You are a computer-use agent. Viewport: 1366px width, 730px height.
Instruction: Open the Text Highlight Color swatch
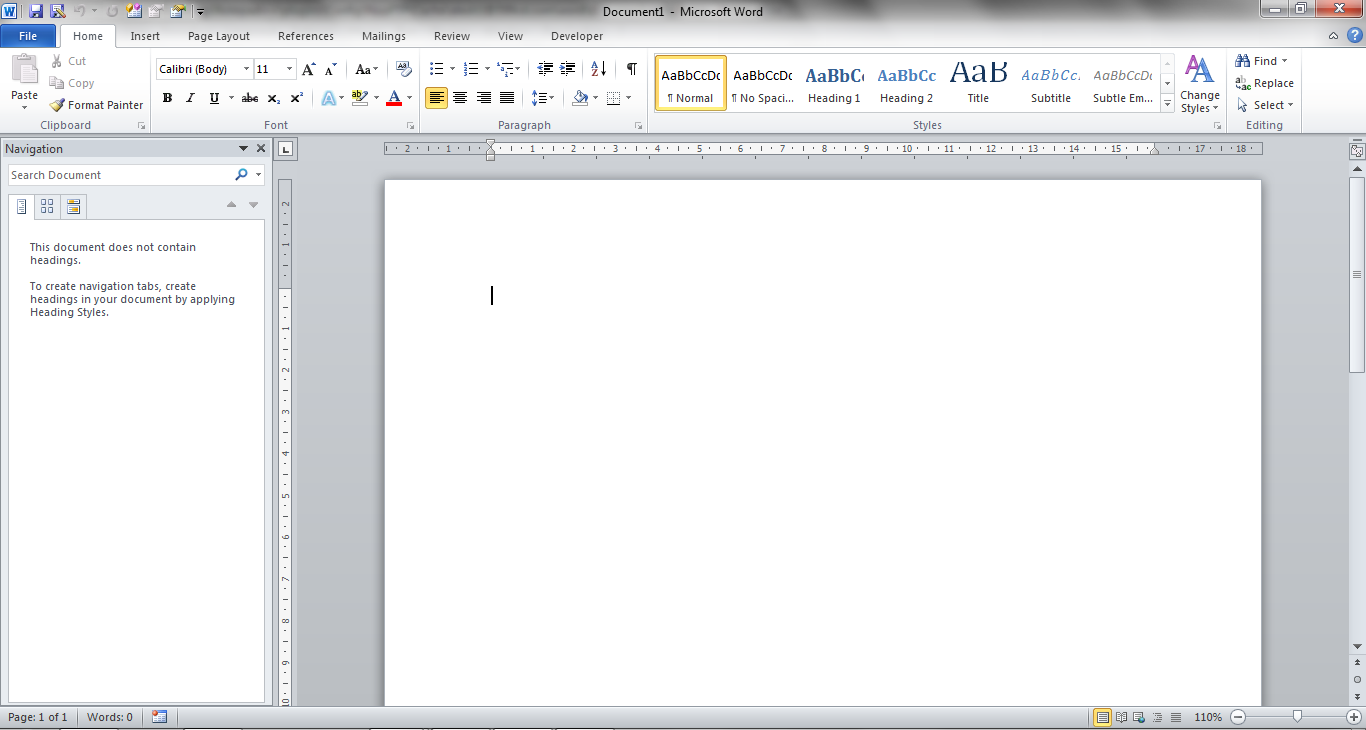[359, 98]
